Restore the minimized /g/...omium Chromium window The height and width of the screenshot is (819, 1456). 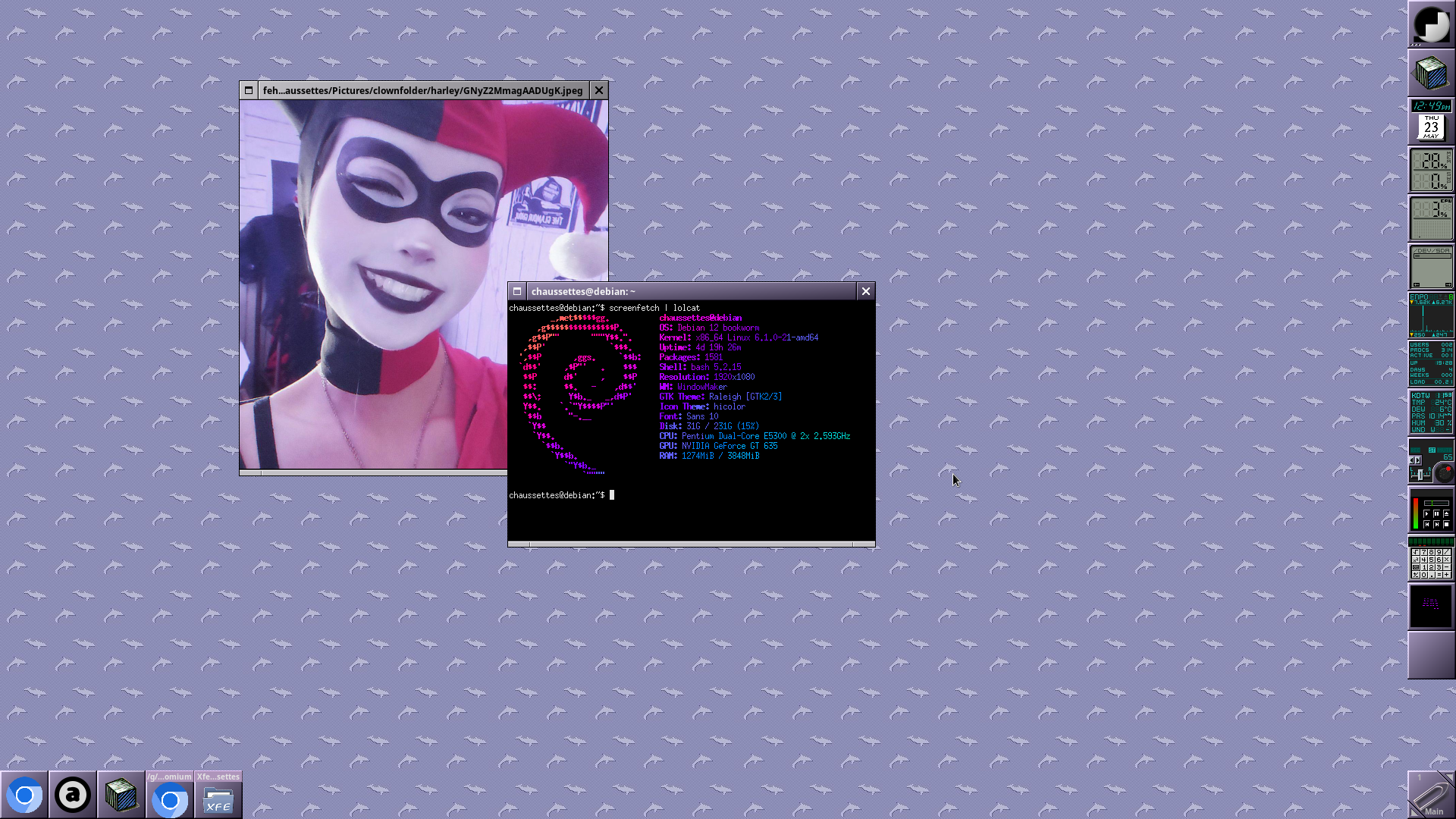pyautogui.click(x=170, y=795)
